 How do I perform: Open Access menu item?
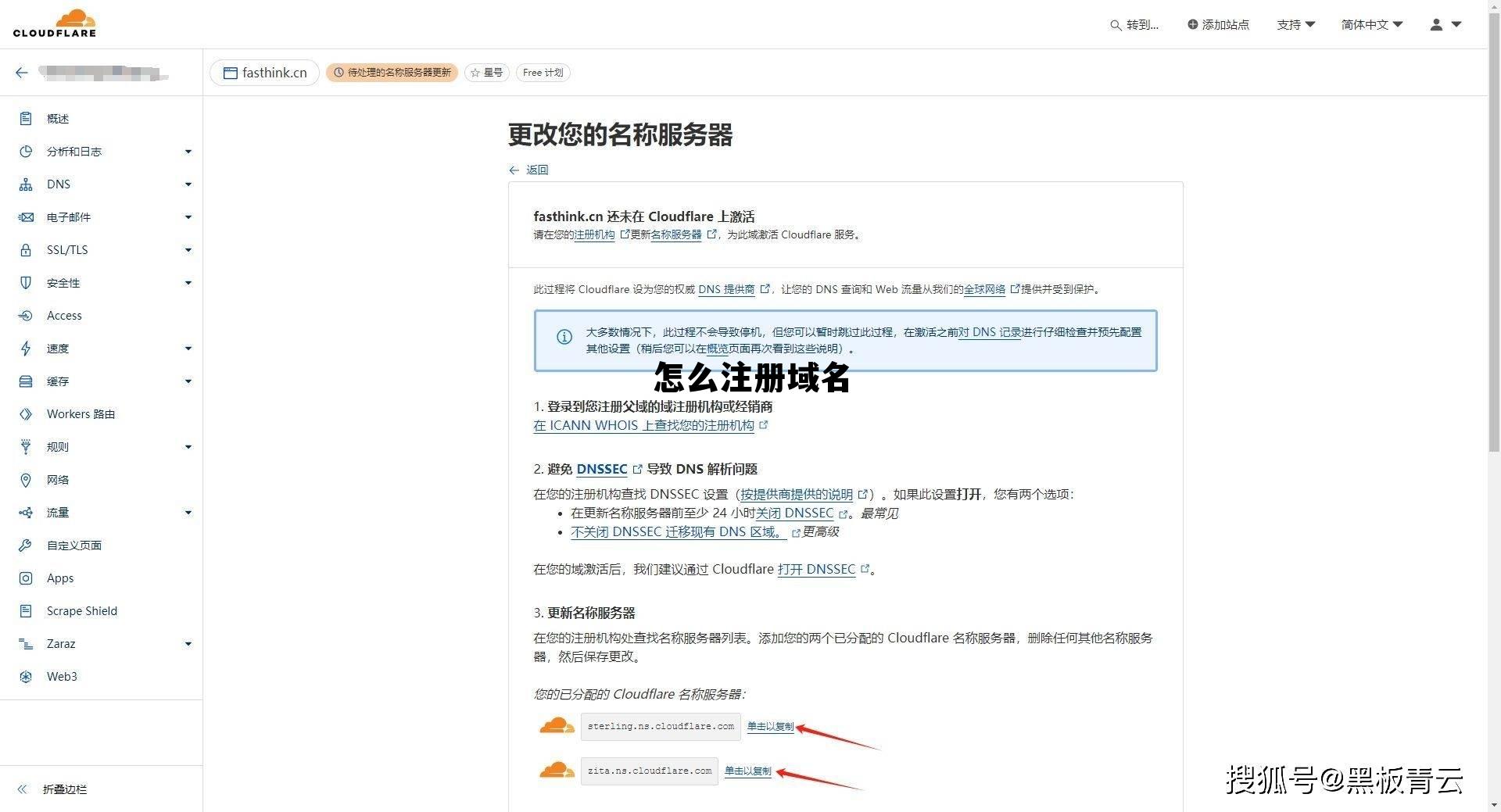[x=64, y=316]
